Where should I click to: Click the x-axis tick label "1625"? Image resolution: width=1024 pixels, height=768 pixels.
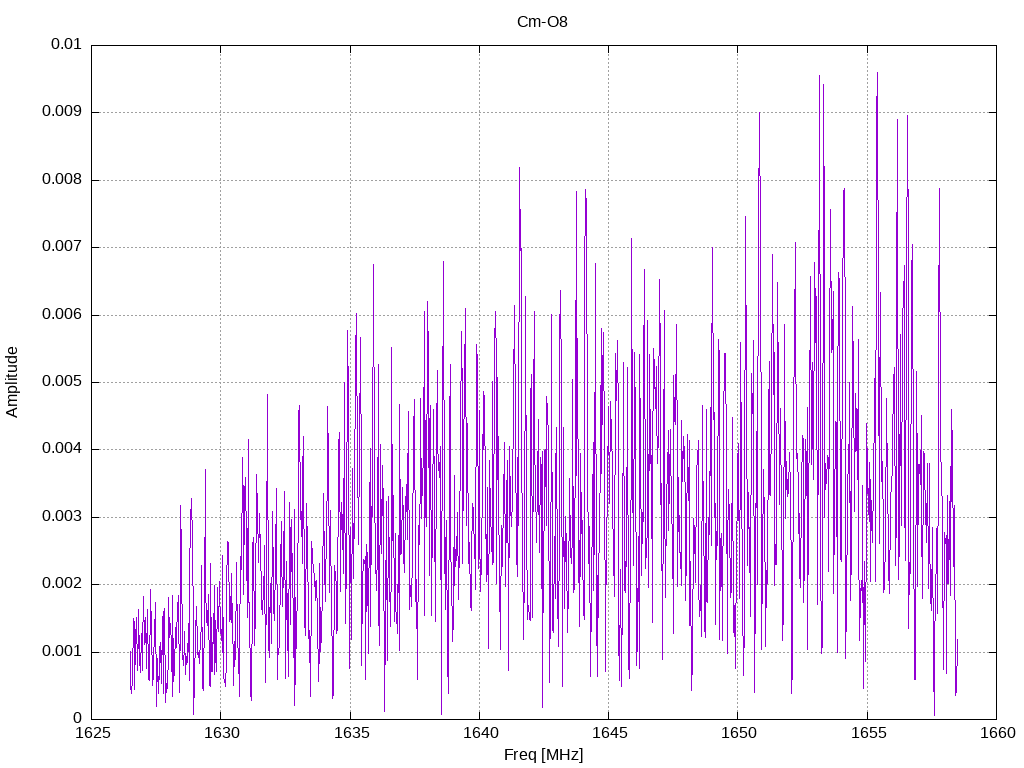point(92,733)
